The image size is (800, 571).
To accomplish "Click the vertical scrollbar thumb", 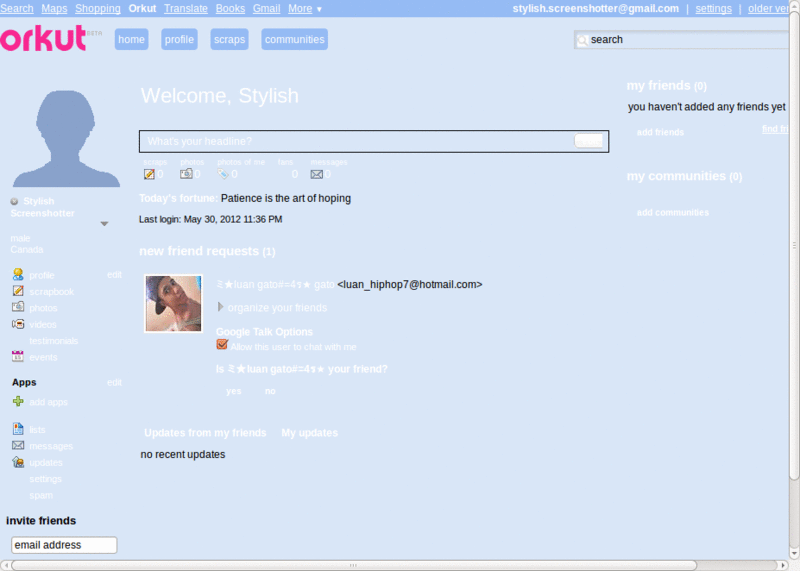I will click(794, 245).
